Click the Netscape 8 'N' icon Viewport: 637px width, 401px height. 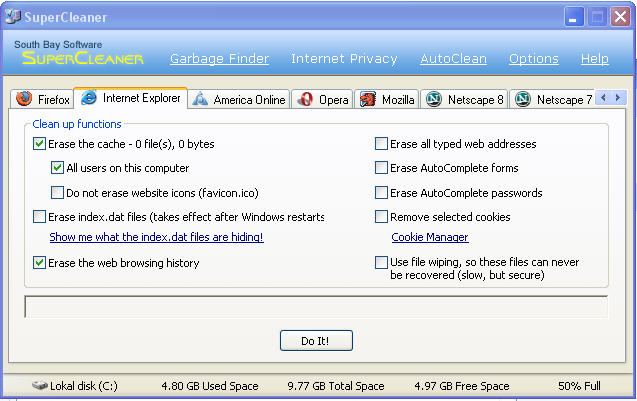pos(433,99)
